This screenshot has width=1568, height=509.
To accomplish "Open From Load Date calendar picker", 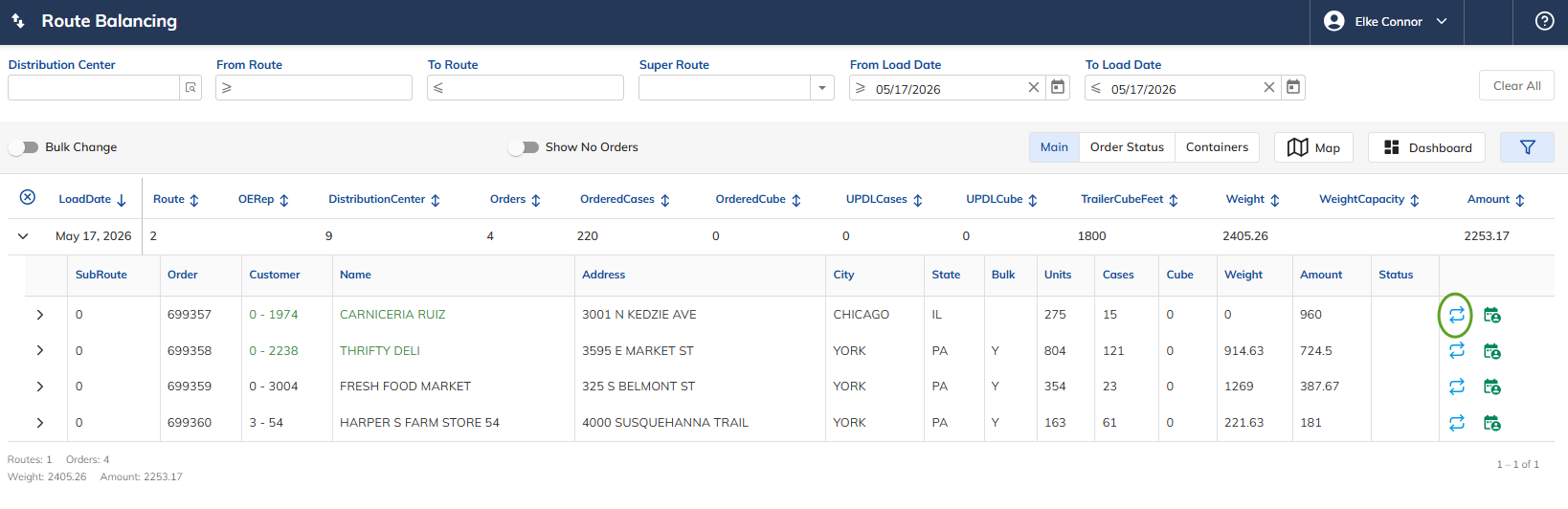I will tap(1058, 87).
